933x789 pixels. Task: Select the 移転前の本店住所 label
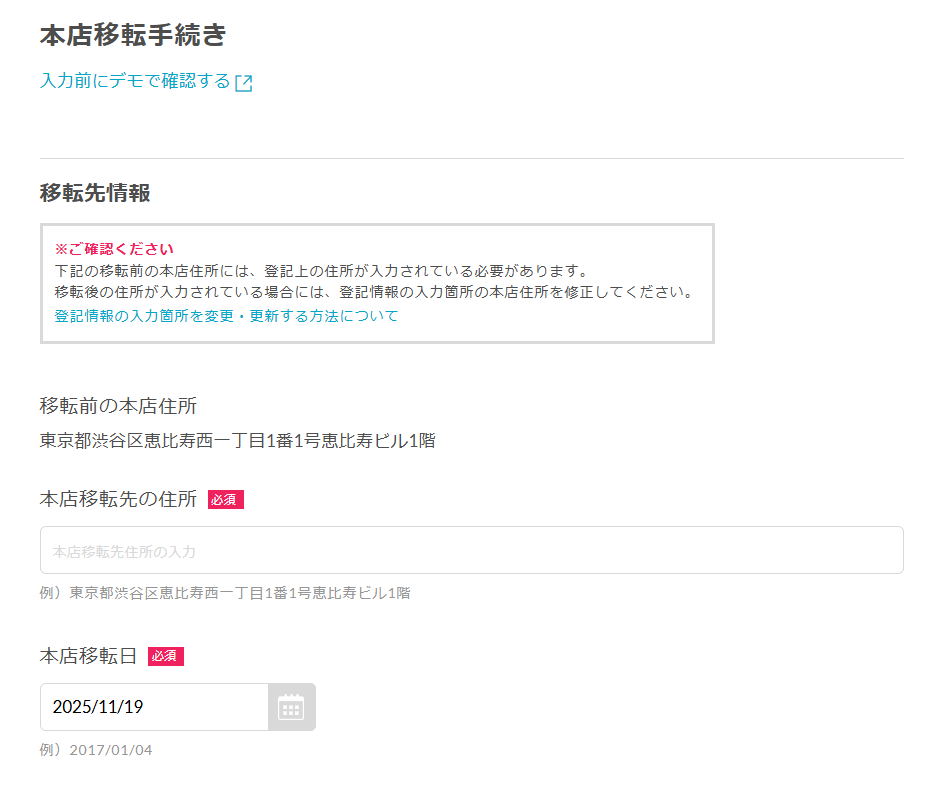[118, 406]
